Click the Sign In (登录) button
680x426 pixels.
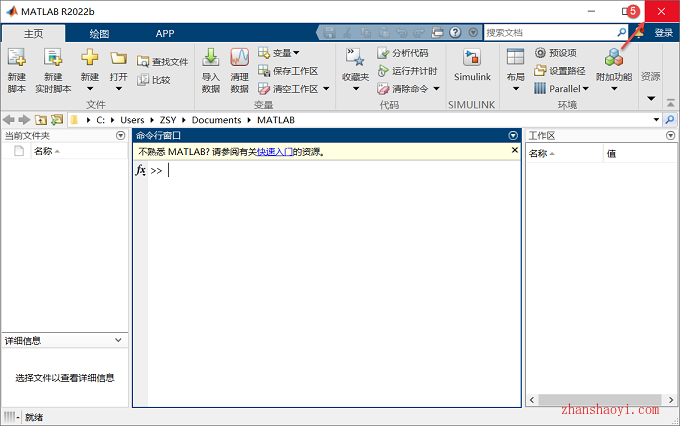(x=664, y=33)
